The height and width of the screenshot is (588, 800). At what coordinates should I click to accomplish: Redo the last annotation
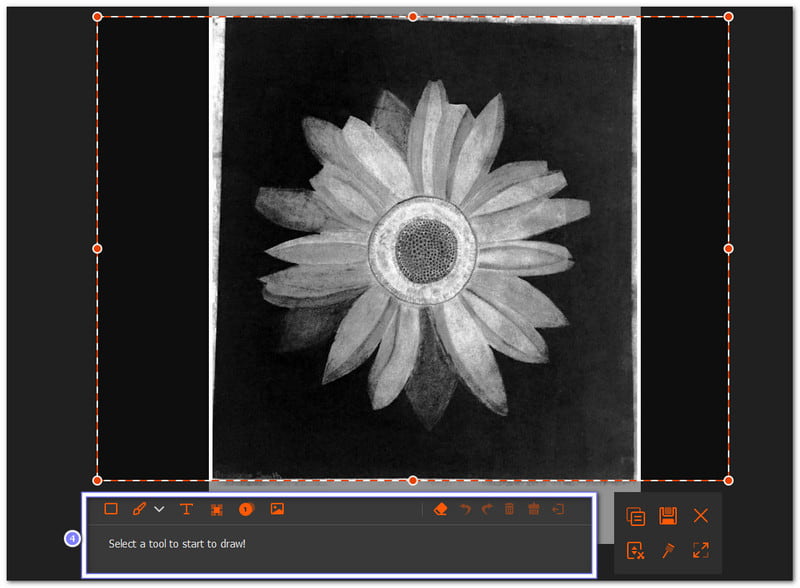487,509
